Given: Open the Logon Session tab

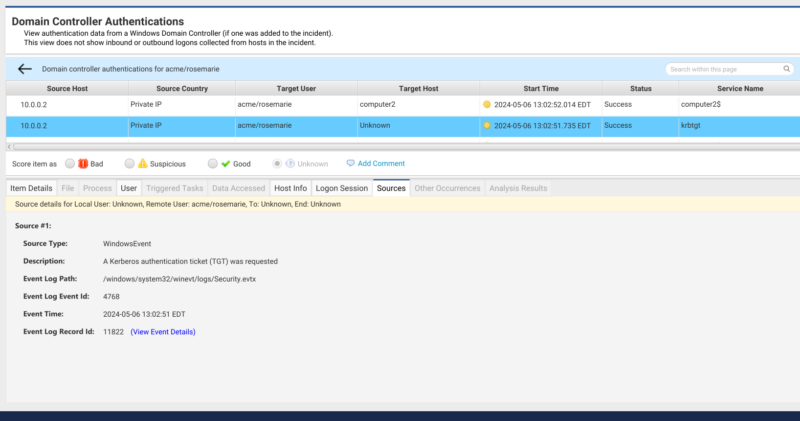Looking at the screenshot, I should [x=341, y=188].
